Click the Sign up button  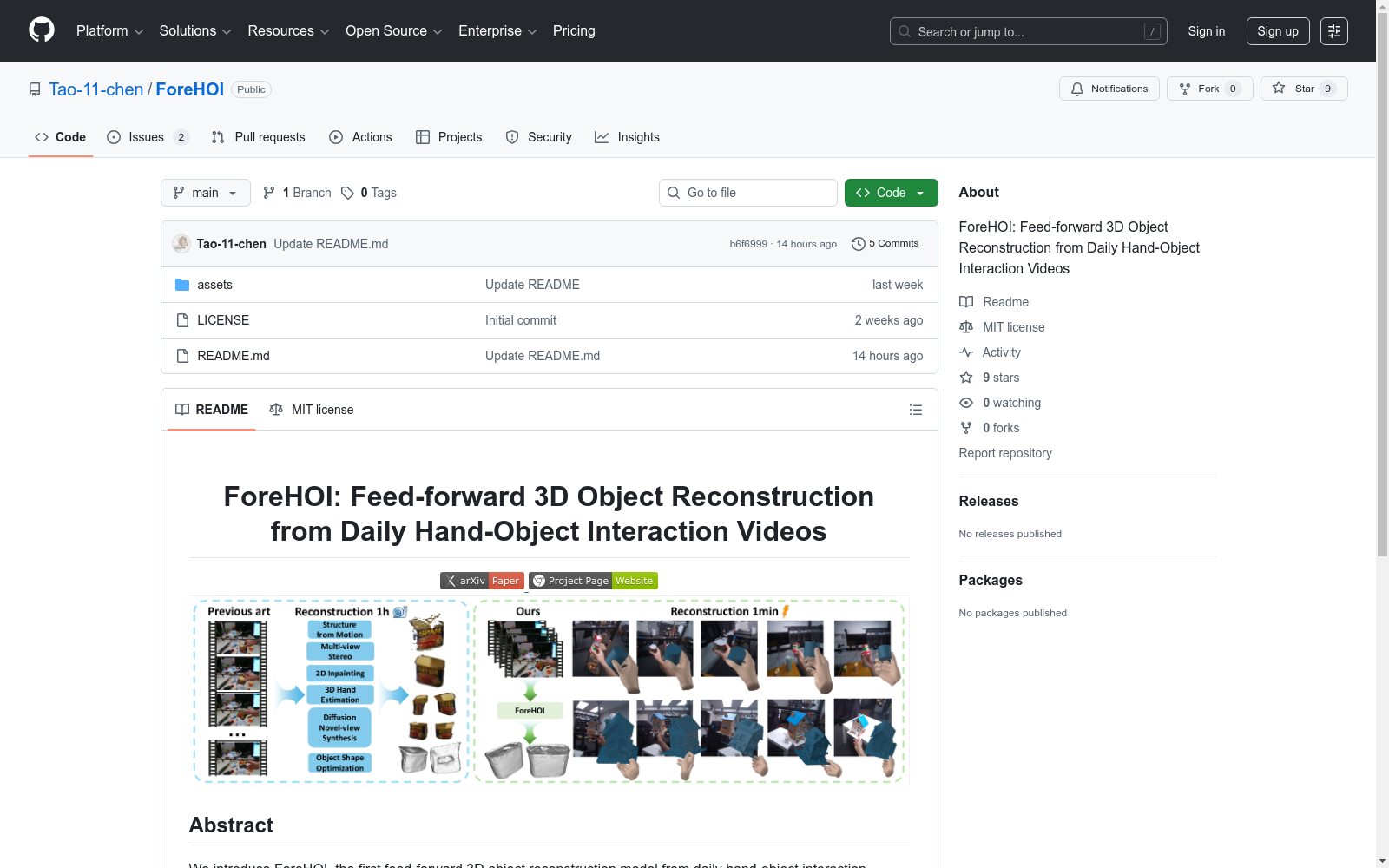[x=1278, y=31]
